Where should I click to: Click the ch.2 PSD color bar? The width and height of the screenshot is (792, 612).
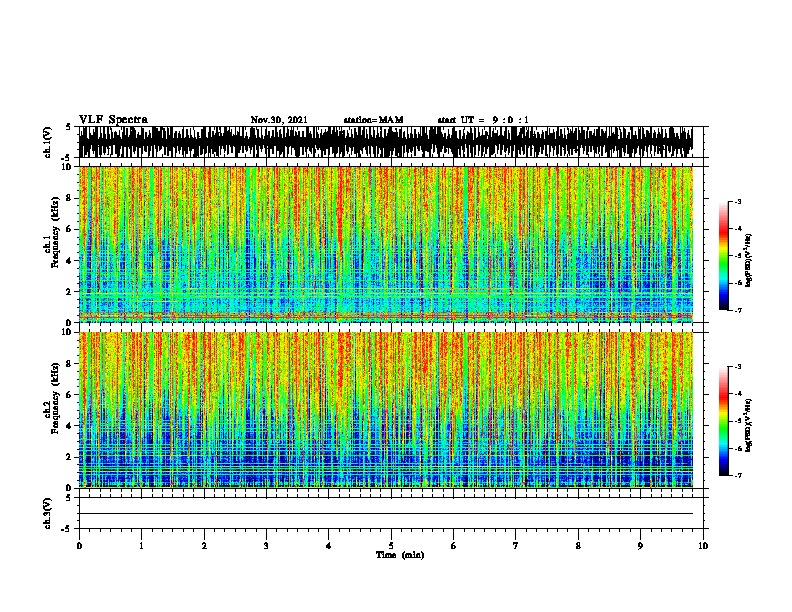pyautogui.click(x=723, y=421)
